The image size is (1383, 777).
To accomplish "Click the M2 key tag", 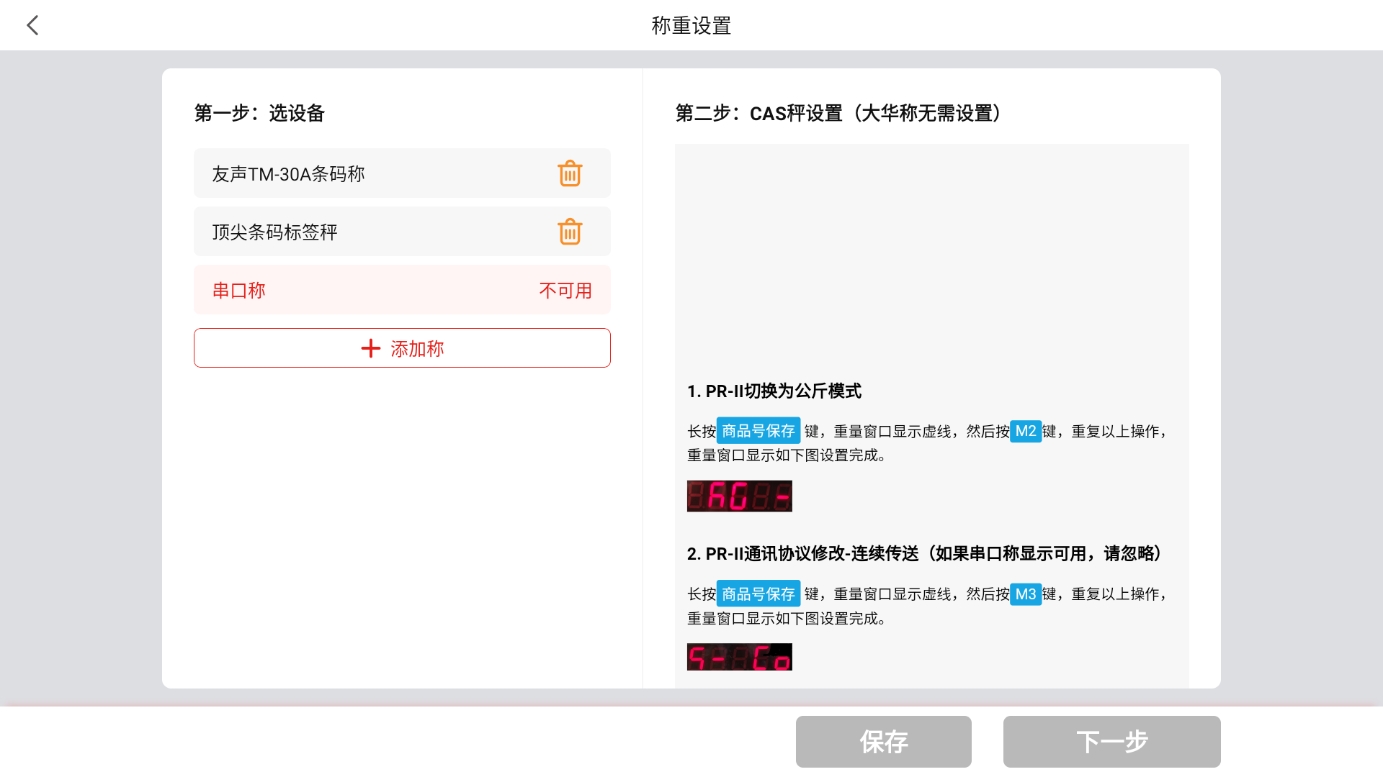I will coord(1025,431).
